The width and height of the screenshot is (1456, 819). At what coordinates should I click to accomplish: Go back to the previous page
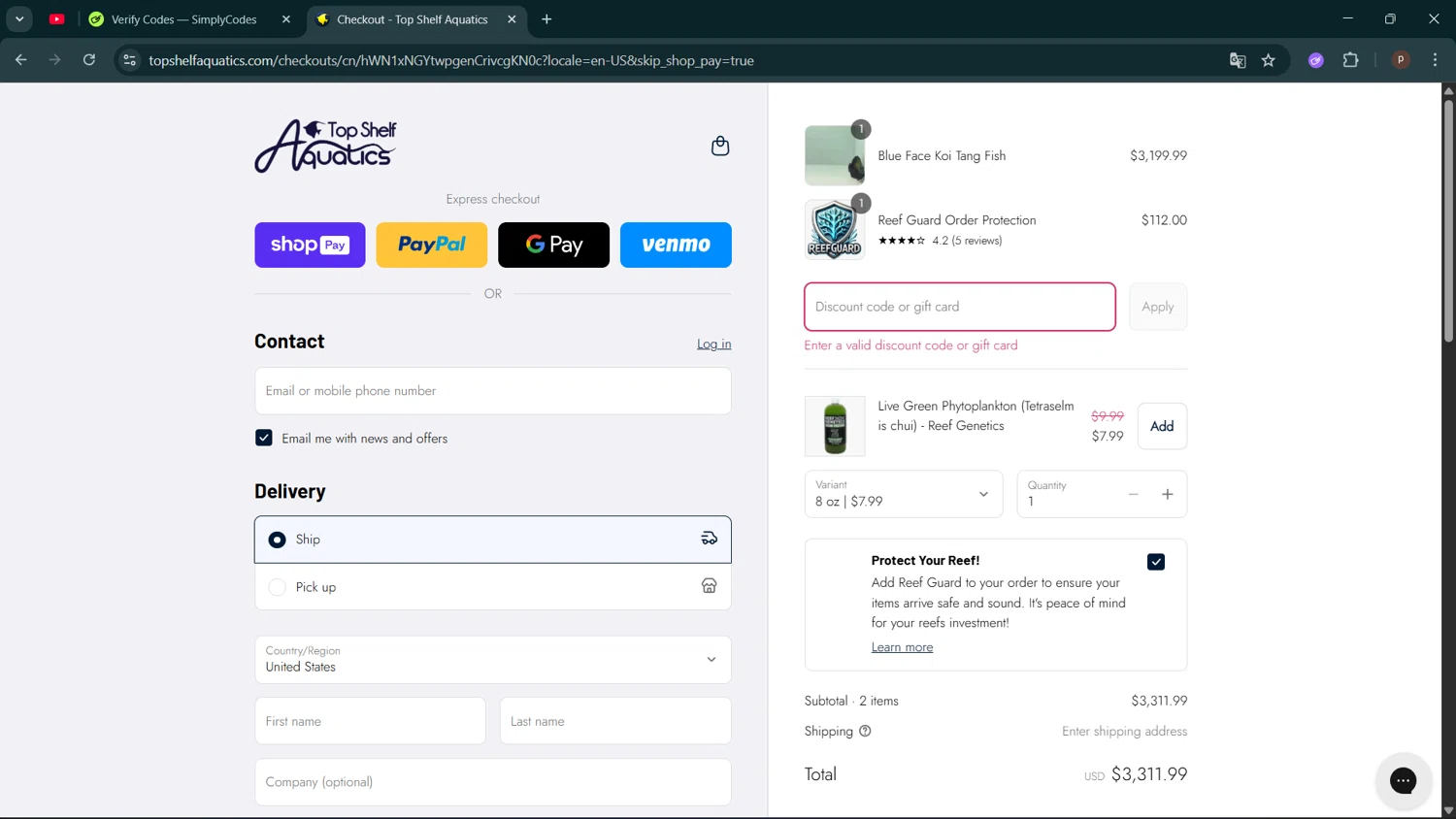pyautogui.click(x=21, y=60)
